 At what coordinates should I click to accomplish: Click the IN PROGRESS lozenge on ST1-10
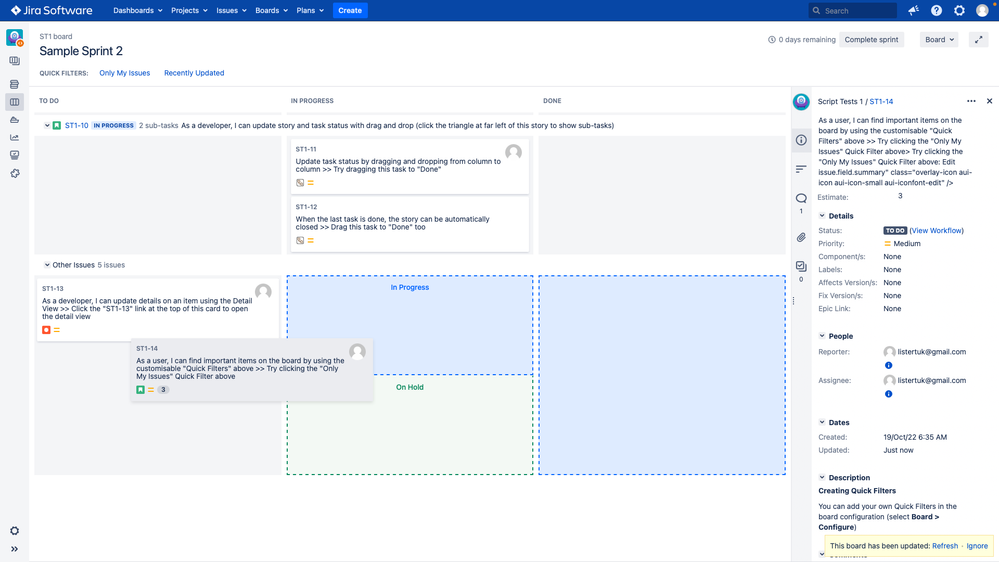pos(113,126)
